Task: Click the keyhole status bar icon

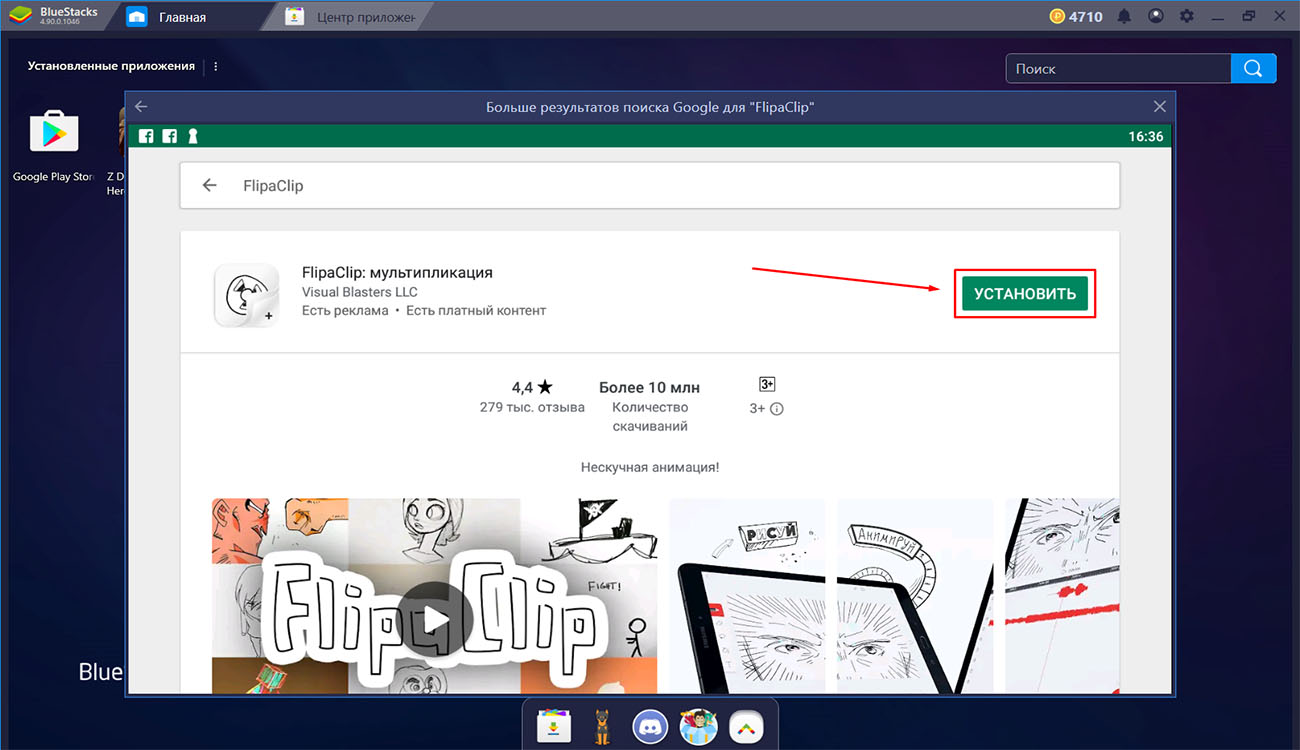Action: (193, 136)
